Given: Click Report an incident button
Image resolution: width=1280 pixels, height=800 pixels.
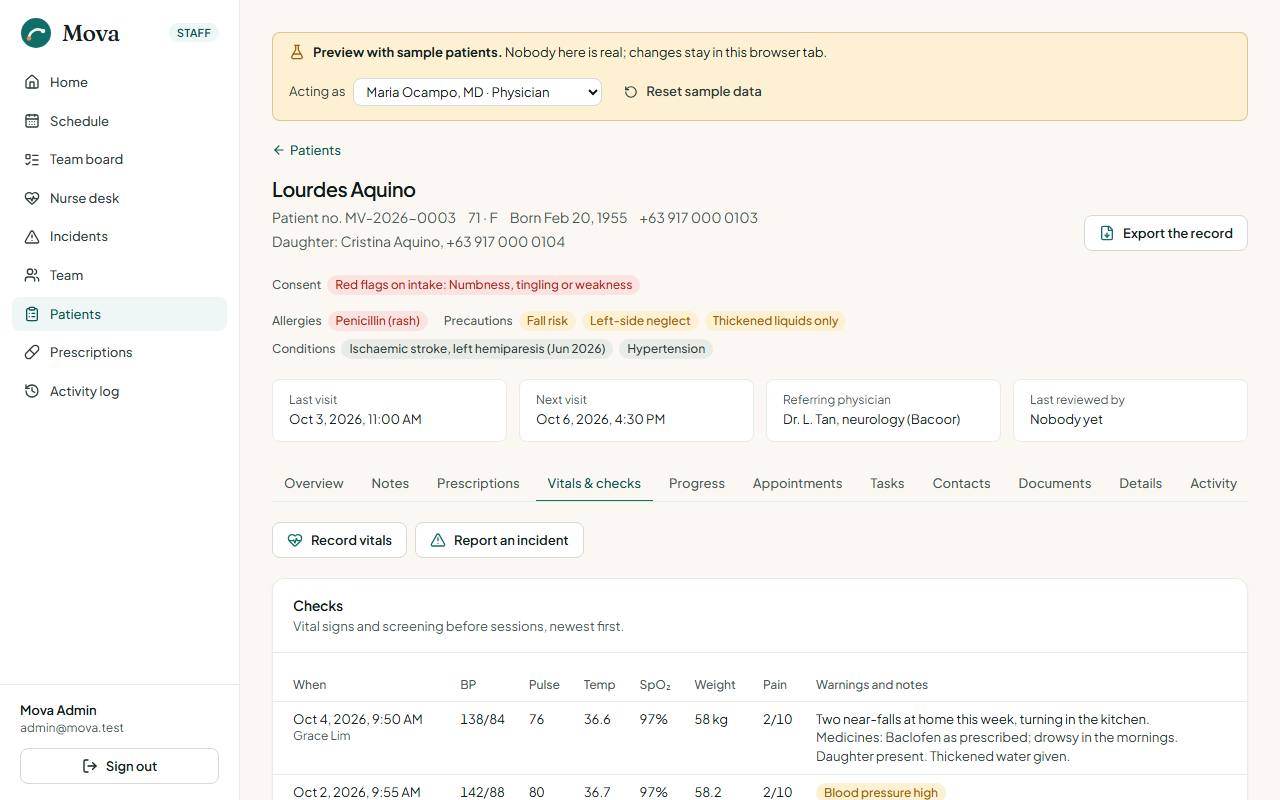Looking at the screenshot, I should [x=499, y=540].
